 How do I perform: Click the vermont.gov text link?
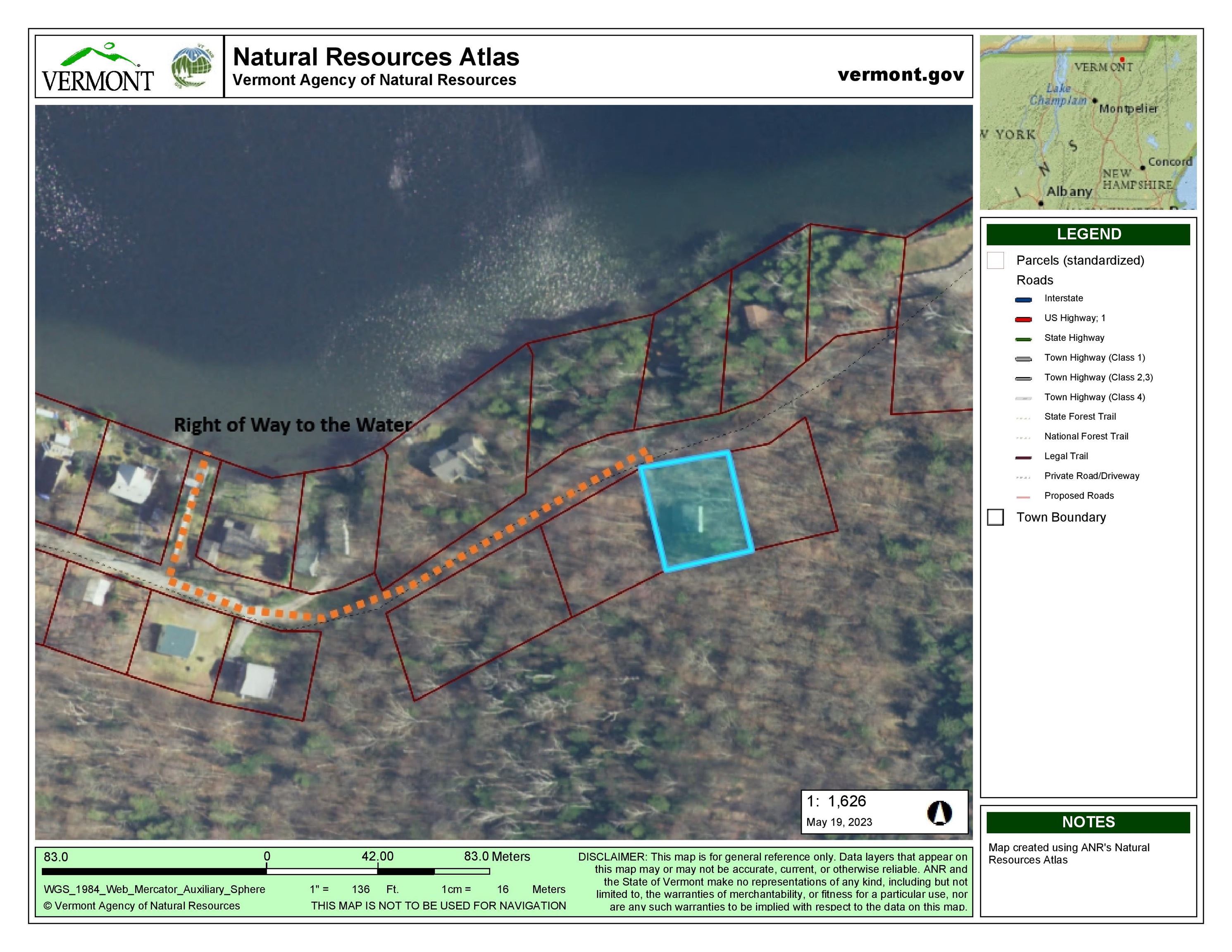[x=901, y=74]
